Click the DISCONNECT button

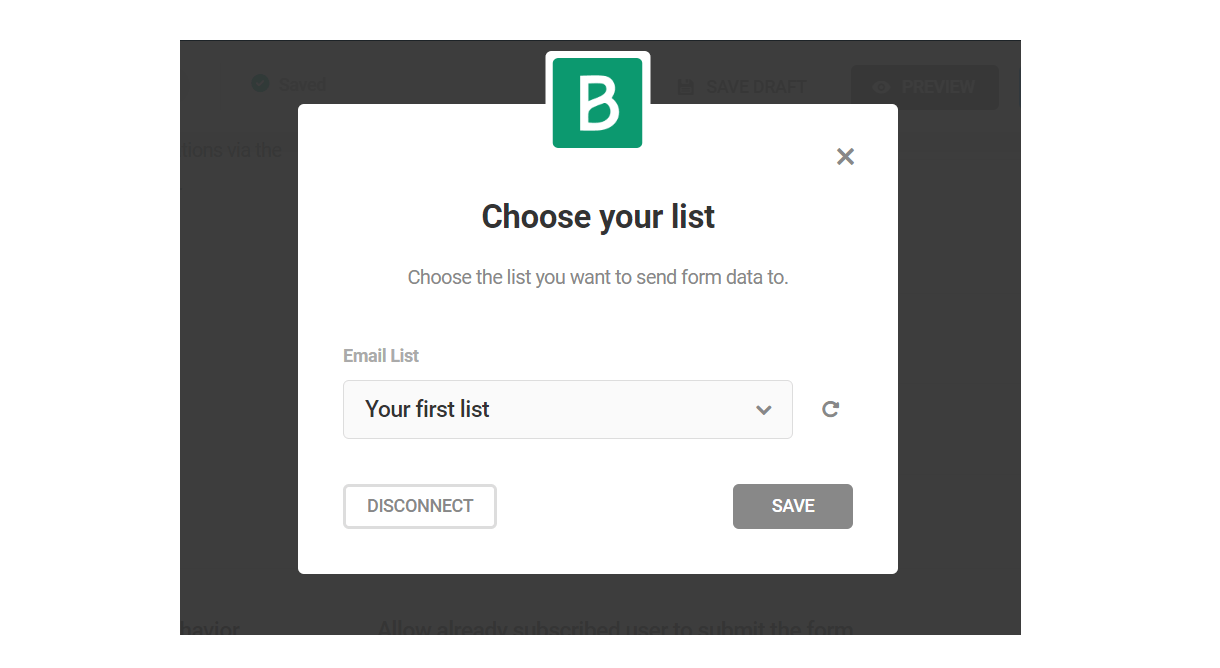pyautogui.click(x=420, y=506)
